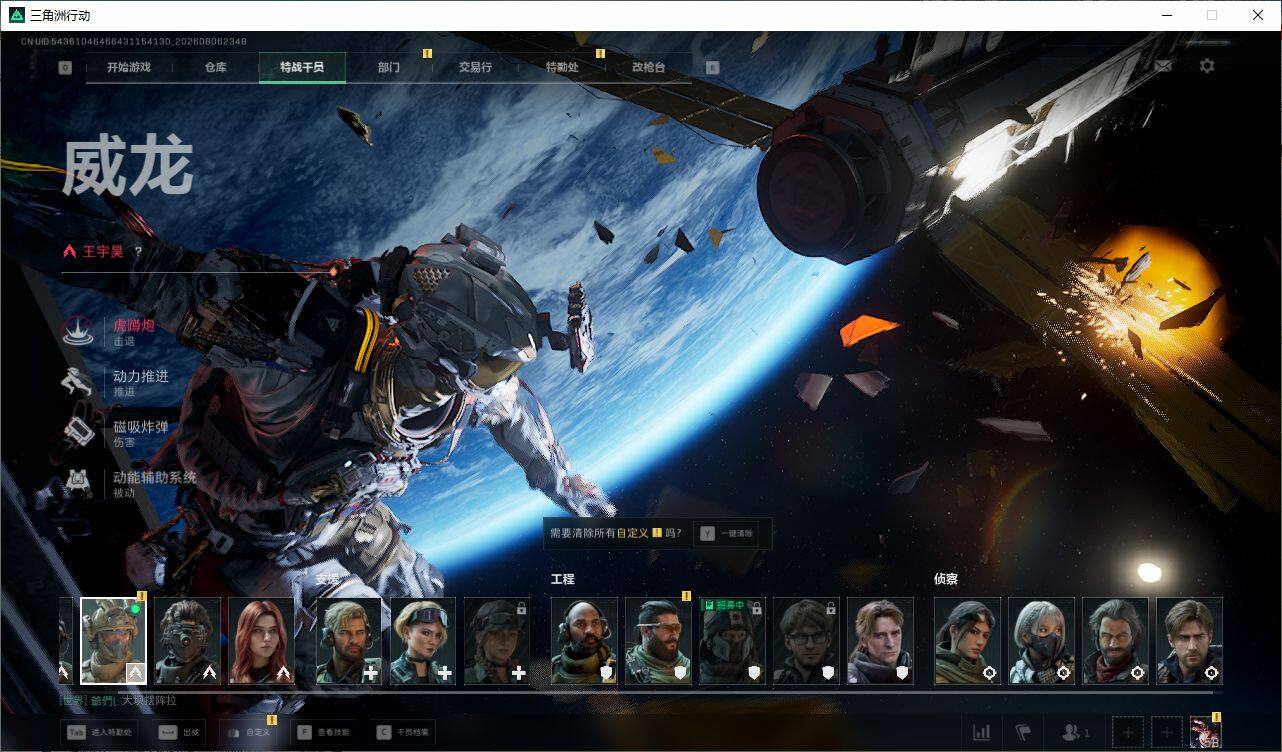Select the 动能辅助系统 passive skill icon
Viewport: 1282px width, 752px height.
pos(78,483)
